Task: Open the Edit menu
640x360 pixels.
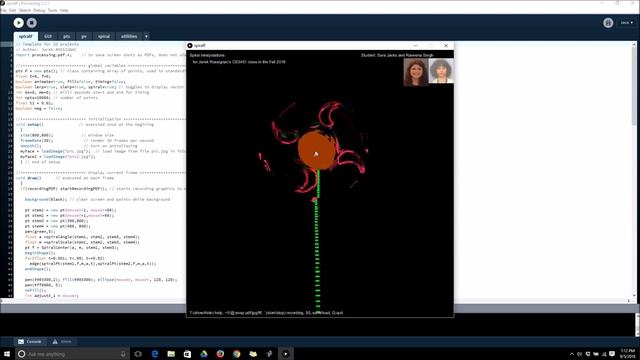Action: click(x=13, y=10)
